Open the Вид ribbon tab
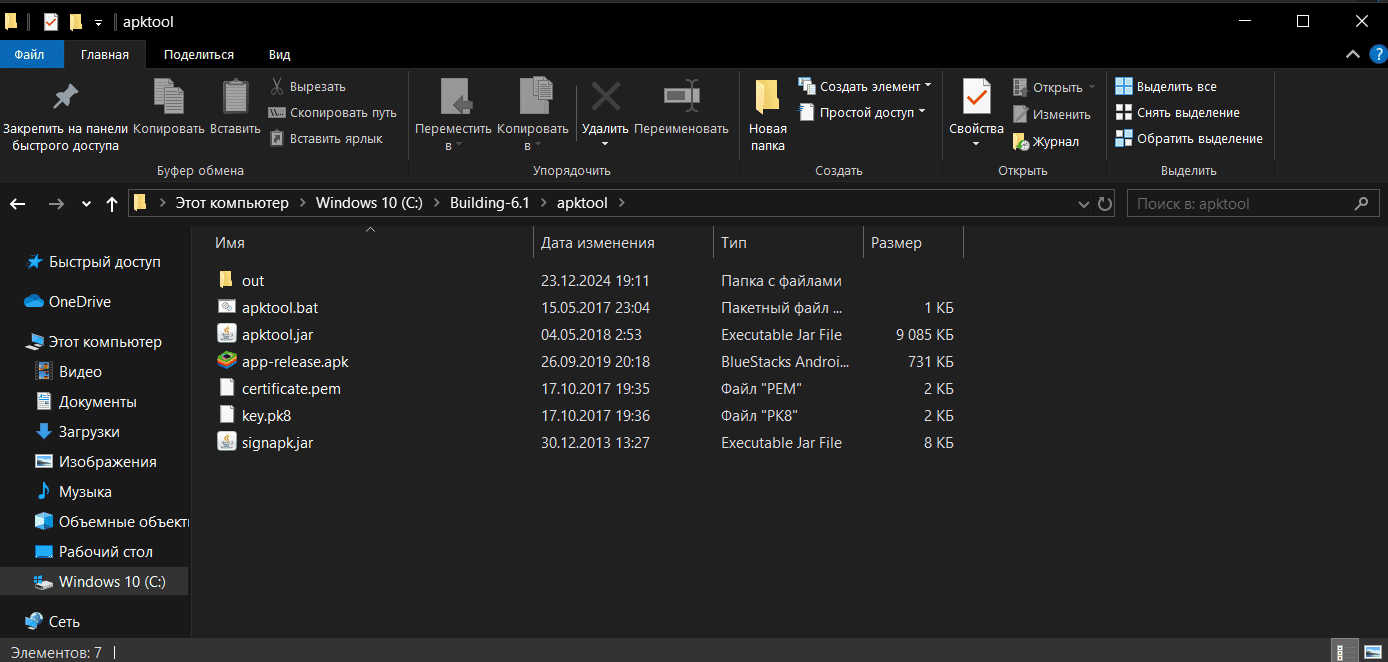 pos(279,54)
